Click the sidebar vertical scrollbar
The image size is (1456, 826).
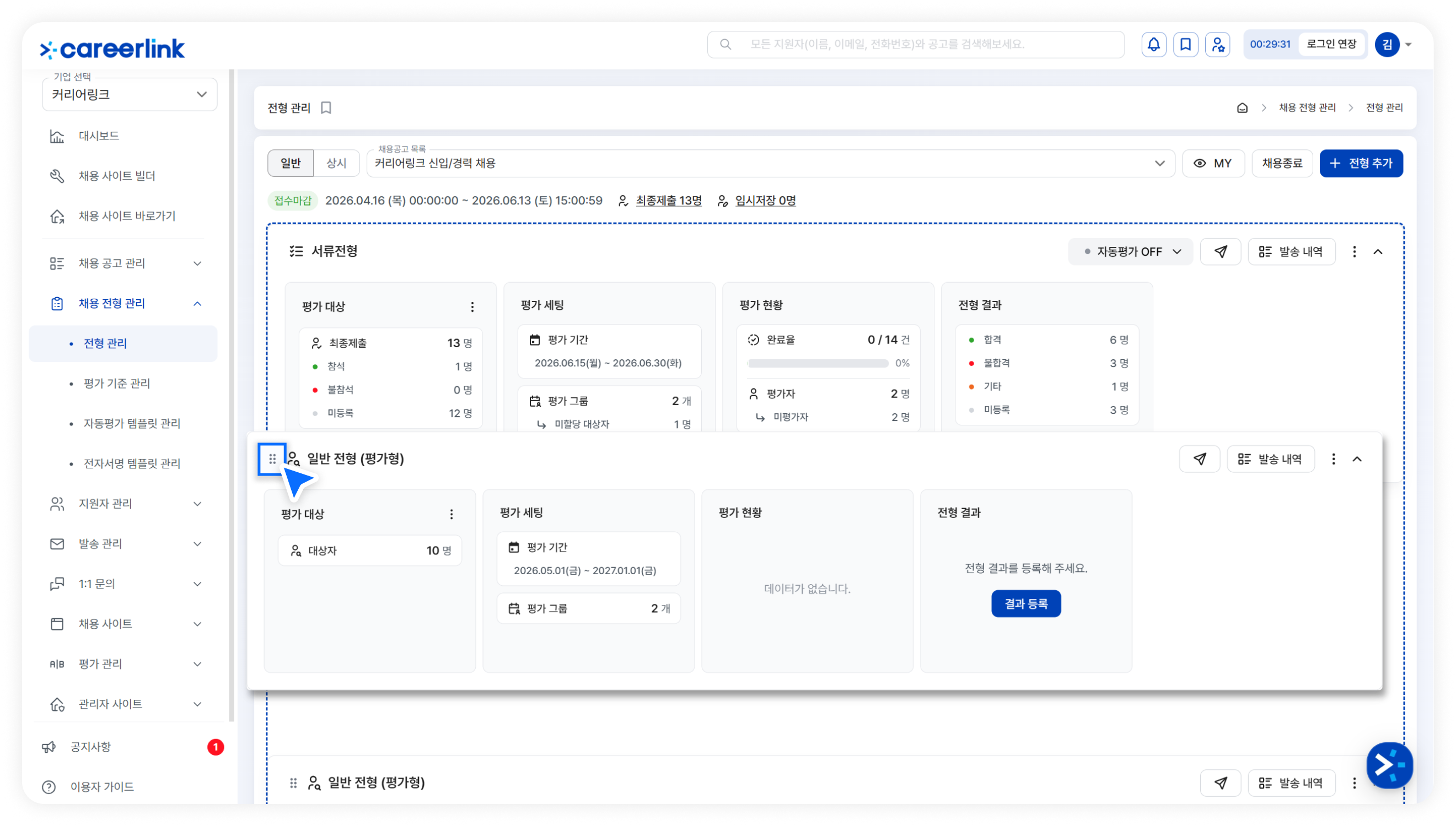(x=232, y=396)
